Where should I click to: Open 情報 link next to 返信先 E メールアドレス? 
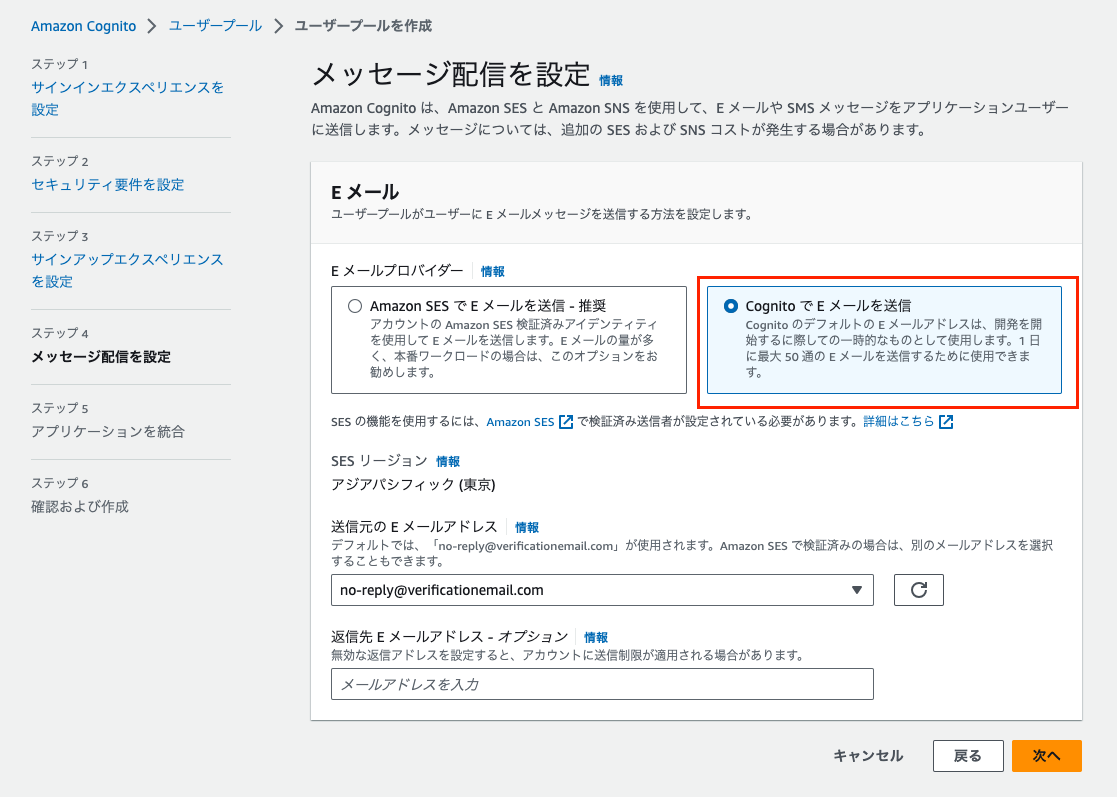click(x=596, y=637)
